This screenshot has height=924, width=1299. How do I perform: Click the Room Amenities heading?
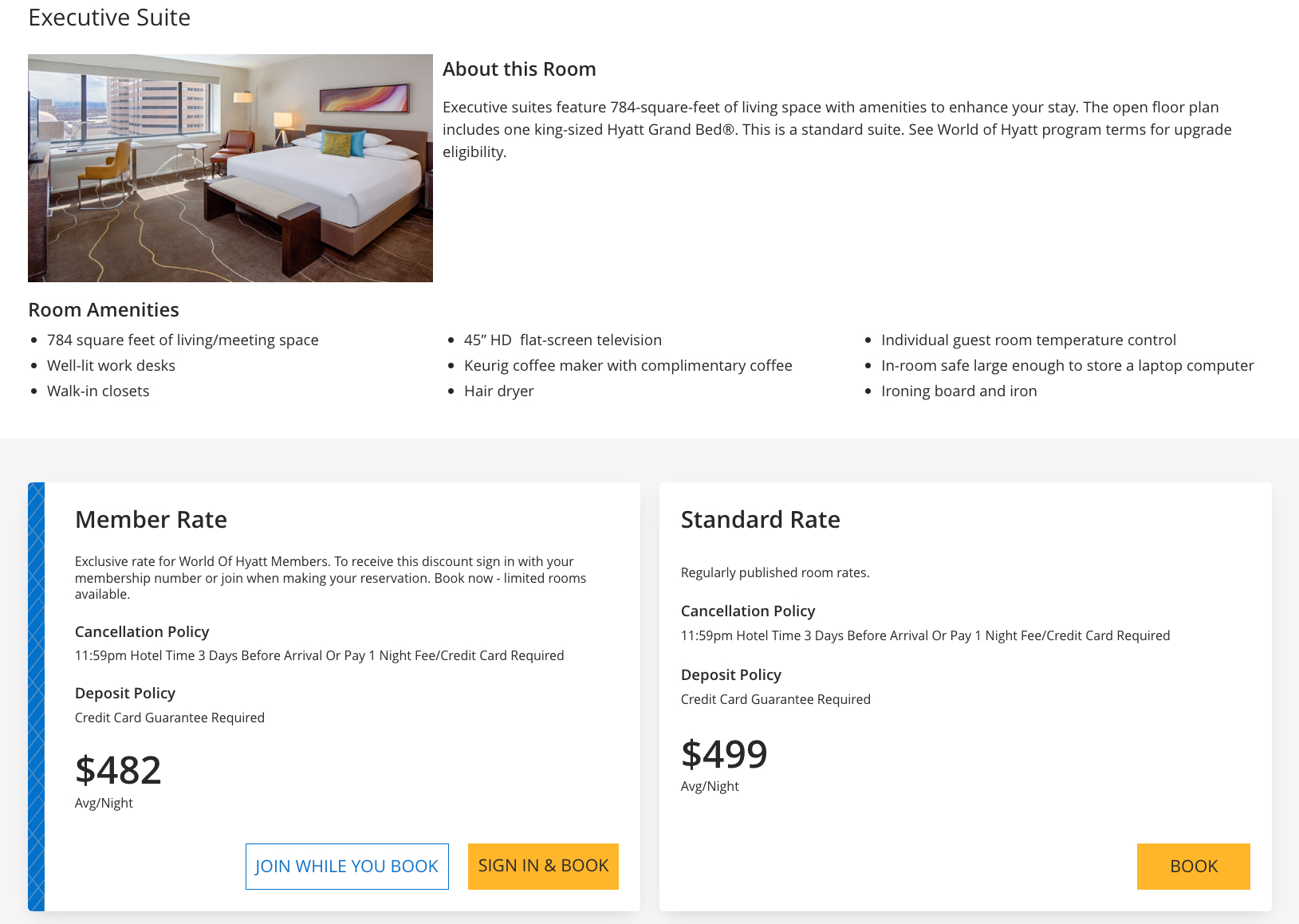point(103,309)
